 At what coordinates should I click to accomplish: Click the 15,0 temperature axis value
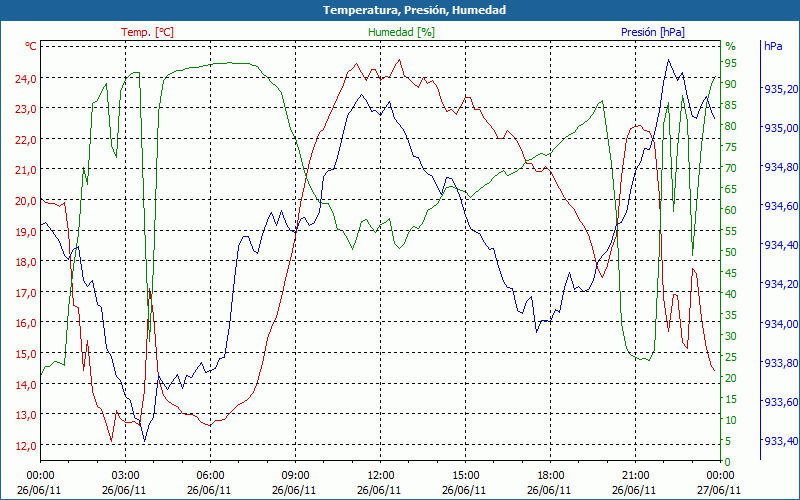(x=28, y=354)
